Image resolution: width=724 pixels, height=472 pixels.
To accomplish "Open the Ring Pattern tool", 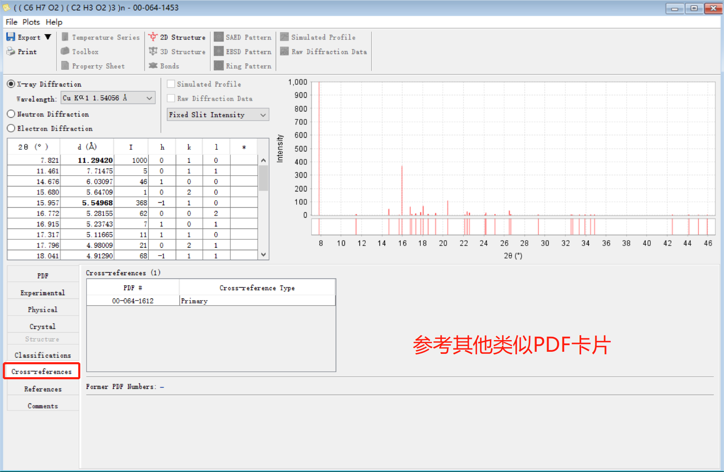I will 219,66.
